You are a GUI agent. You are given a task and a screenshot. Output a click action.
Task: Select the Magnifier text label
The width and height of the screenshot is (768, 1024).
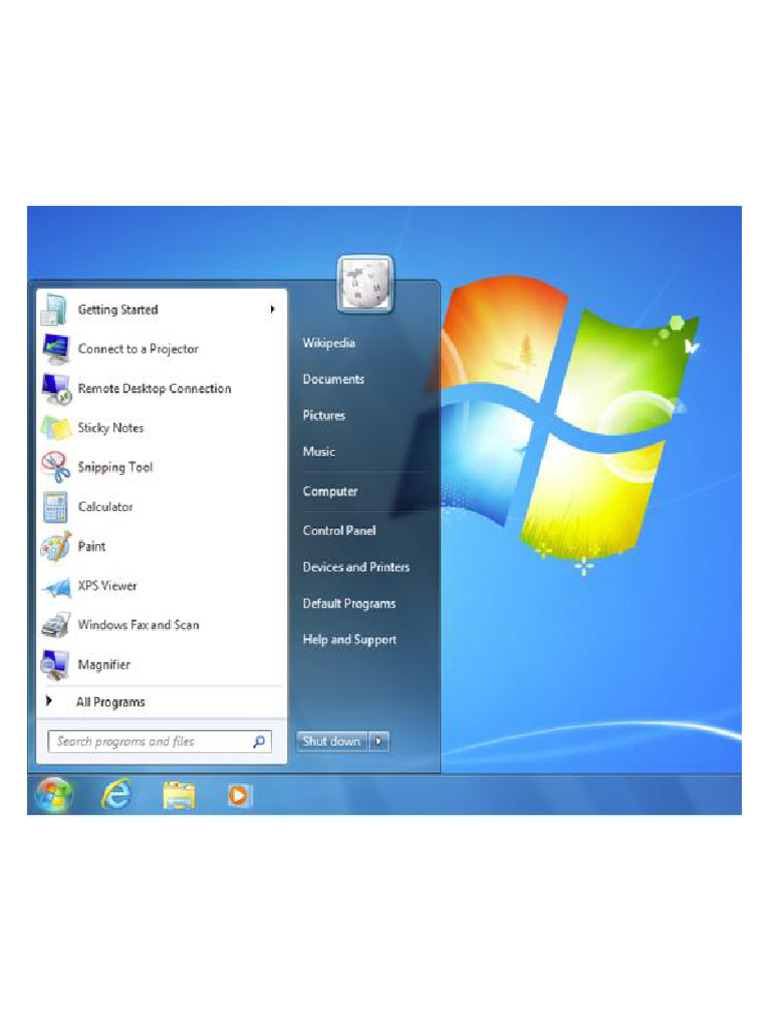[x=104, y=664]
